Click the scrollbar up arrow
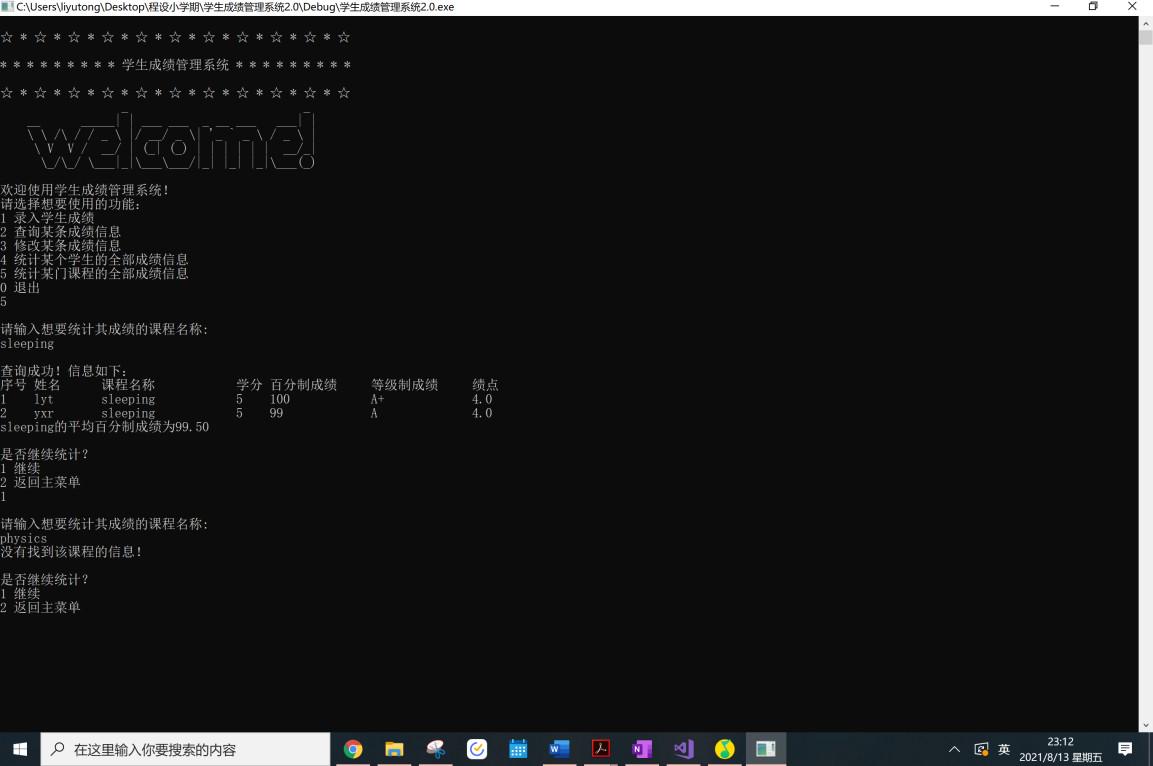 (1146, 23)
